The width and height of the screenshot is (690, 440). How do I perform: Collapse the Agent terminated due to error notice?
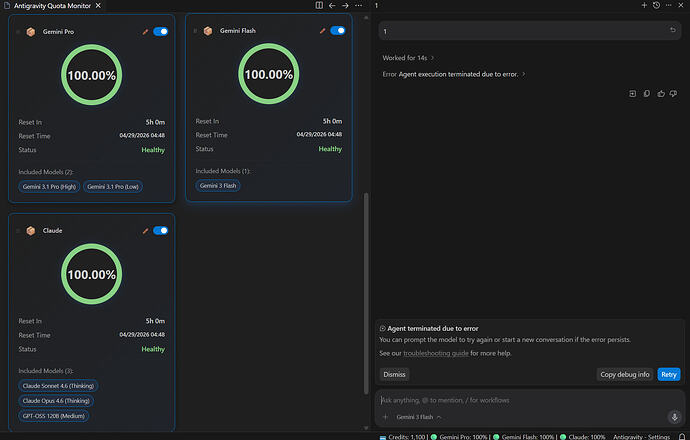(x=382, y=329)
